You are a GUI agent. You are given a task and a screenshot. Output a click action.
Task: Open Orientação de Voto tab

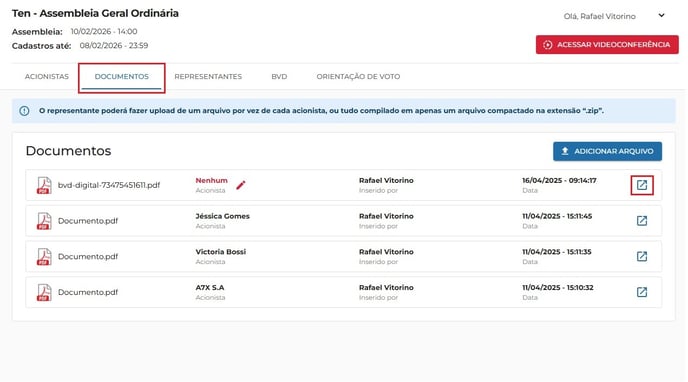pyautogui.click(x=358, y=76)
